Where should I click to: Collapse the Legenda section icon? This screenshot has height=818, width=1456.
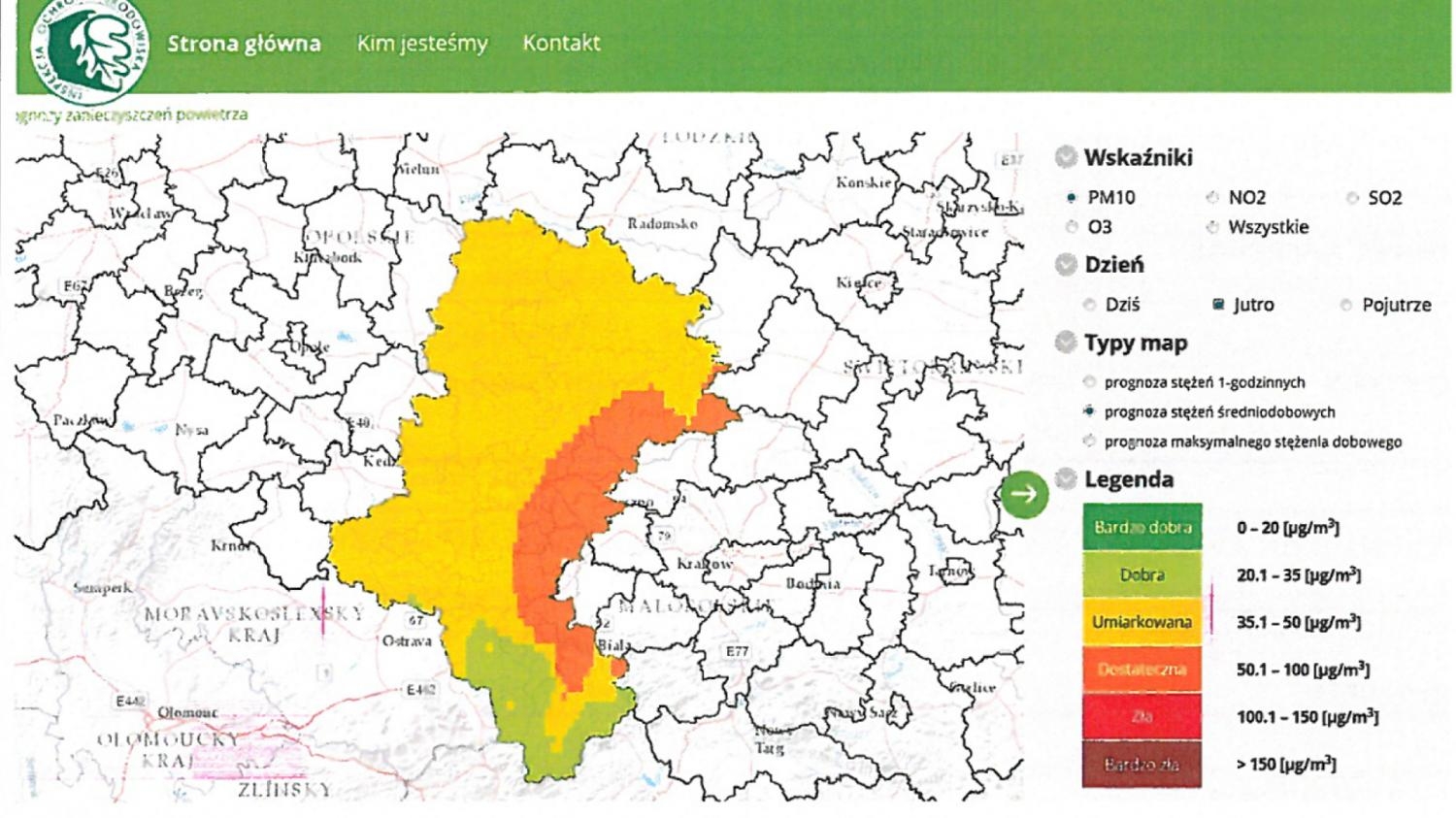pos(1066,479)
